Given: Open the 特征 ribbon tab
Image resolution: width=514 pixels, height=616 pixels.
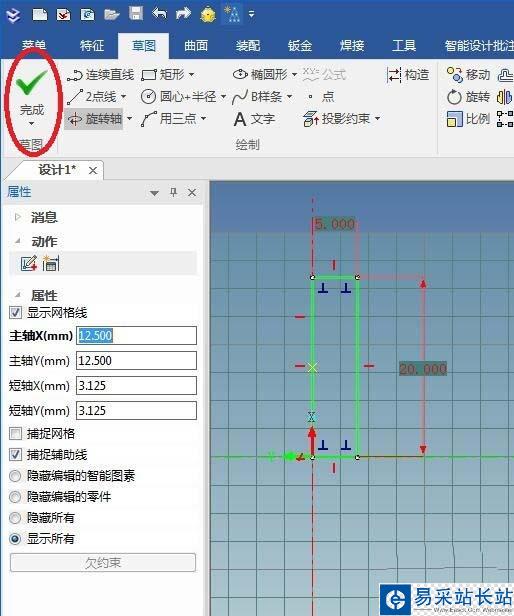Looking at the screenshot, I should tap(92, 46).
